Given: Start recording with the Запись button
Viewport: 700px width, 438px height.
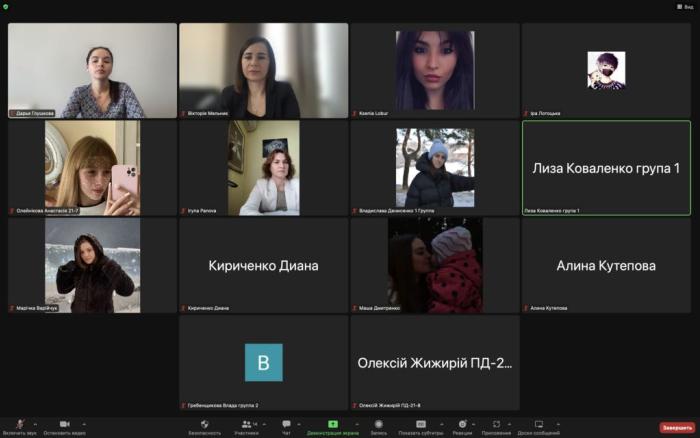Looking at the screenshot, I should 379,426.
